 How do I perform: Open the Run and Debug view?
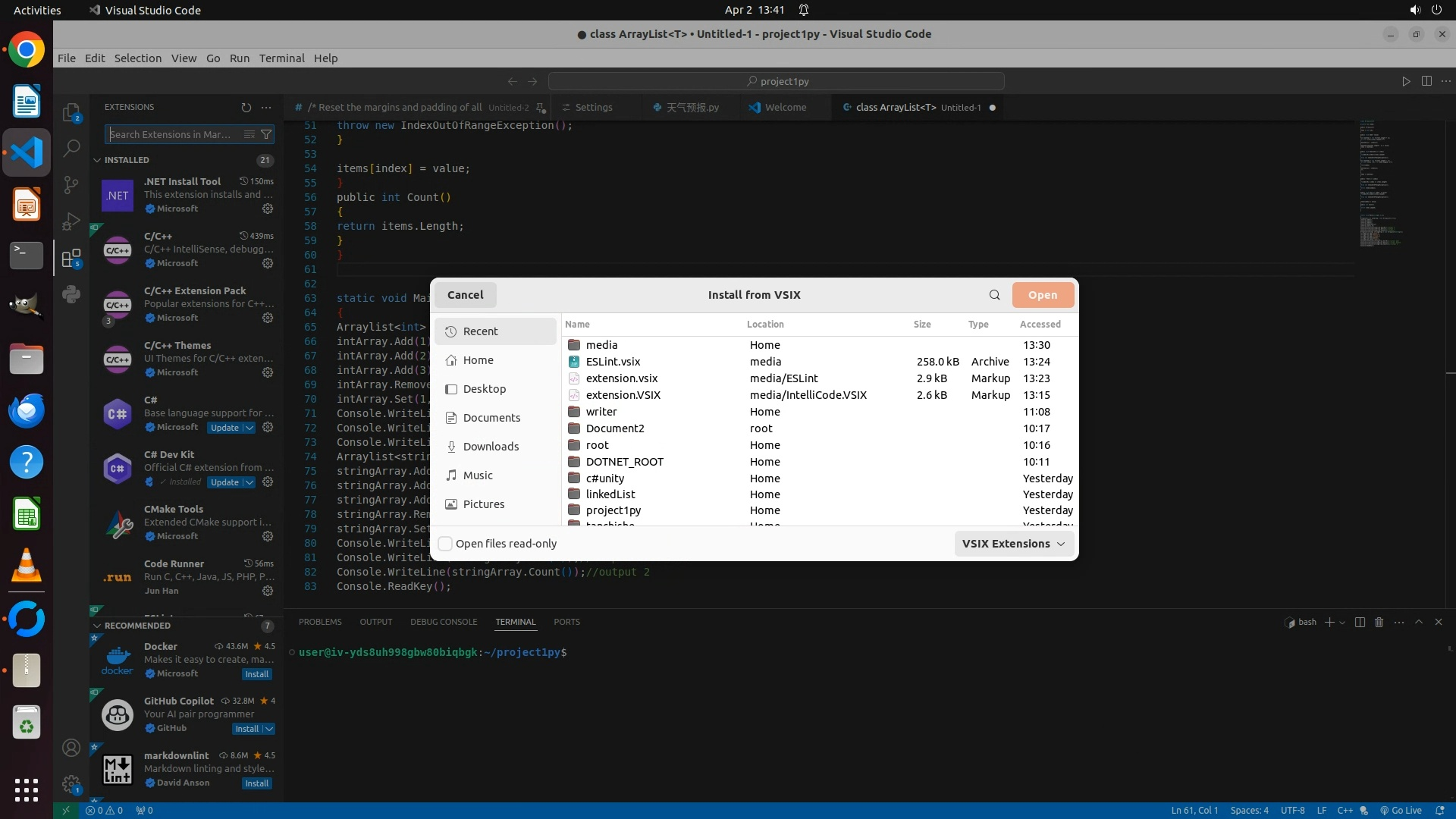click(71, 221)
